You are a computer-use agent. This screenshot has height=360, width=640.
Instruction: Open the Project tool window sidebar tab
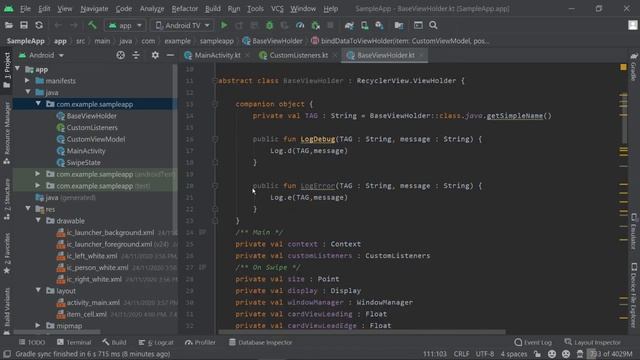point(7,70)
